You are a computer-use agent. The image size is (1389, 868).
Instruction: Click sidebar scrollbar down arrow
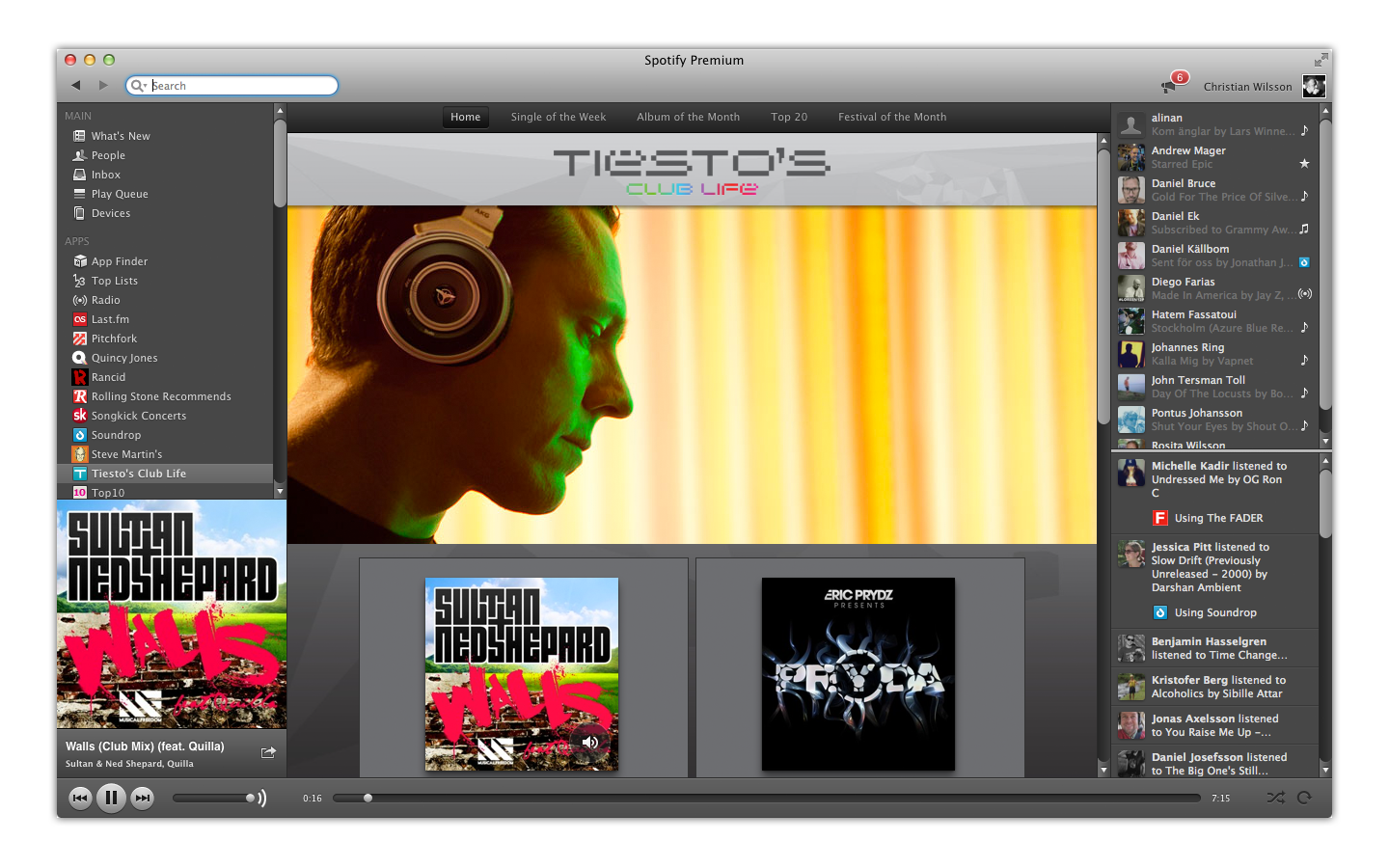click(280, 491)
